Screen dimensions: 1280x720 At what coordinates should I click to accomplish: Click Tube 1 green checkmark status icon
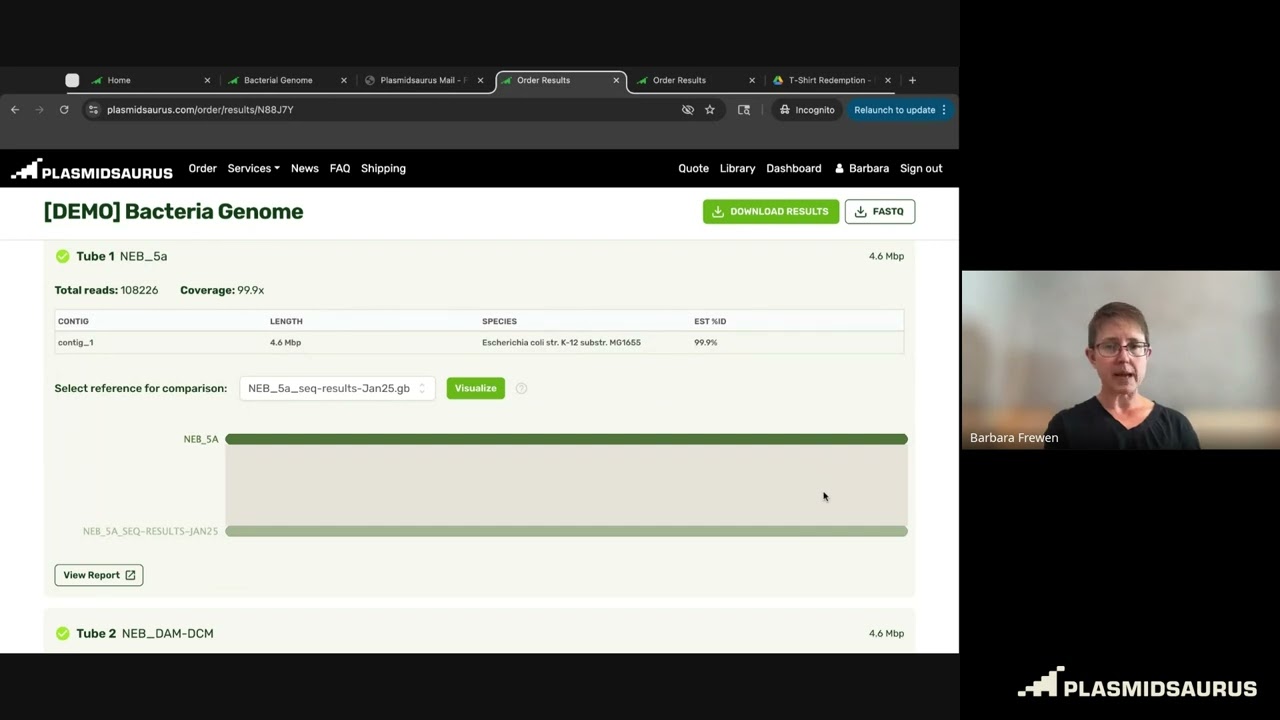[63, 256]
